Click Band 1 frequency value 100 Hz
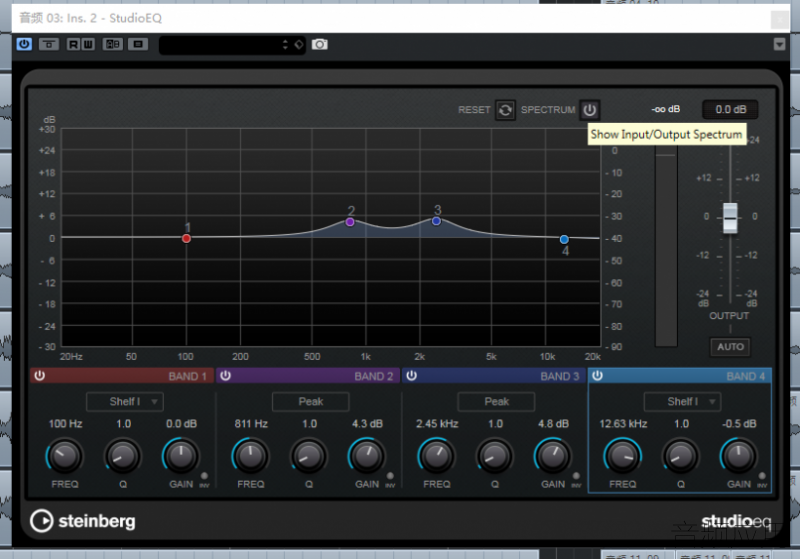800x559 pixels. (65, 424)
